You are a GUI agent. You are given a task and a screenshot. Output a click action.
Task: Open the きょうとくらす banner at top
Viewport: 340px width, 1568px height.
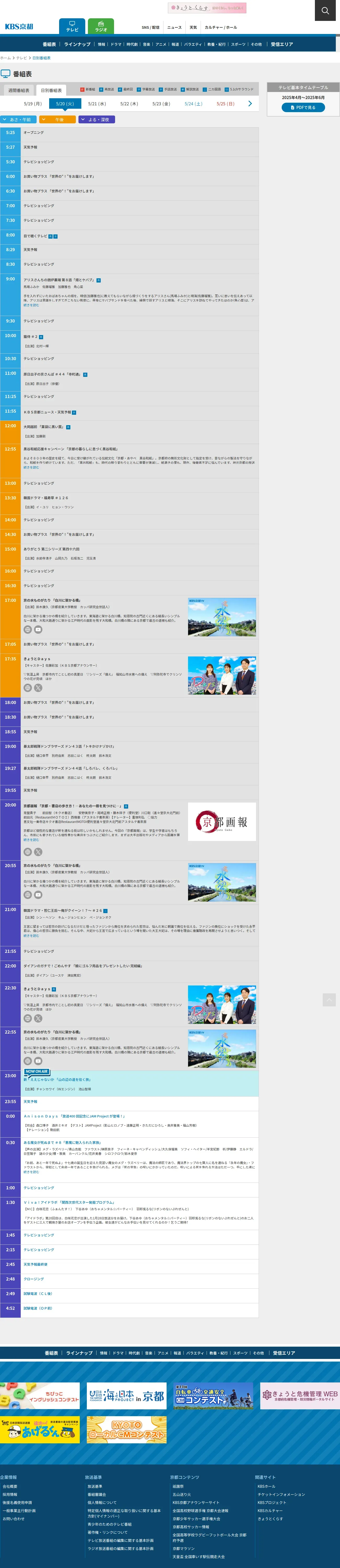point(207,8)
